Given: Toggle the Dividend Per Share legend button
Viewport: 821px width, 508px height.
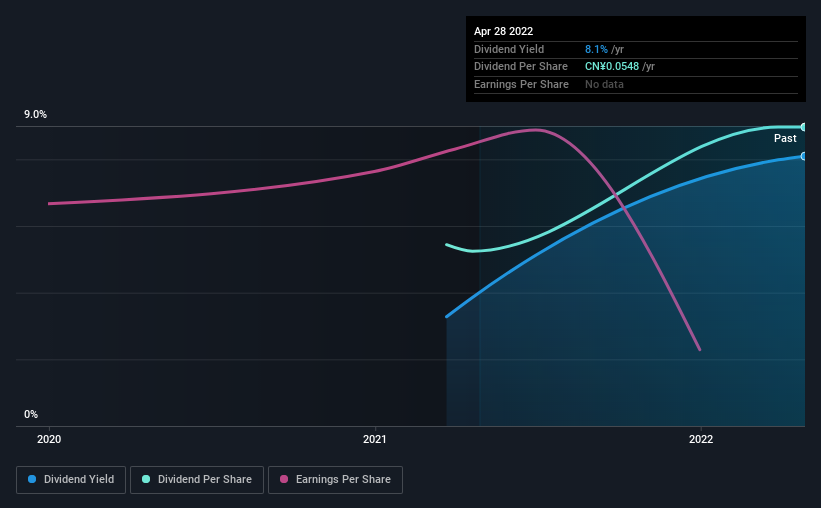Looking at the screenshot, I should (197, 480).
